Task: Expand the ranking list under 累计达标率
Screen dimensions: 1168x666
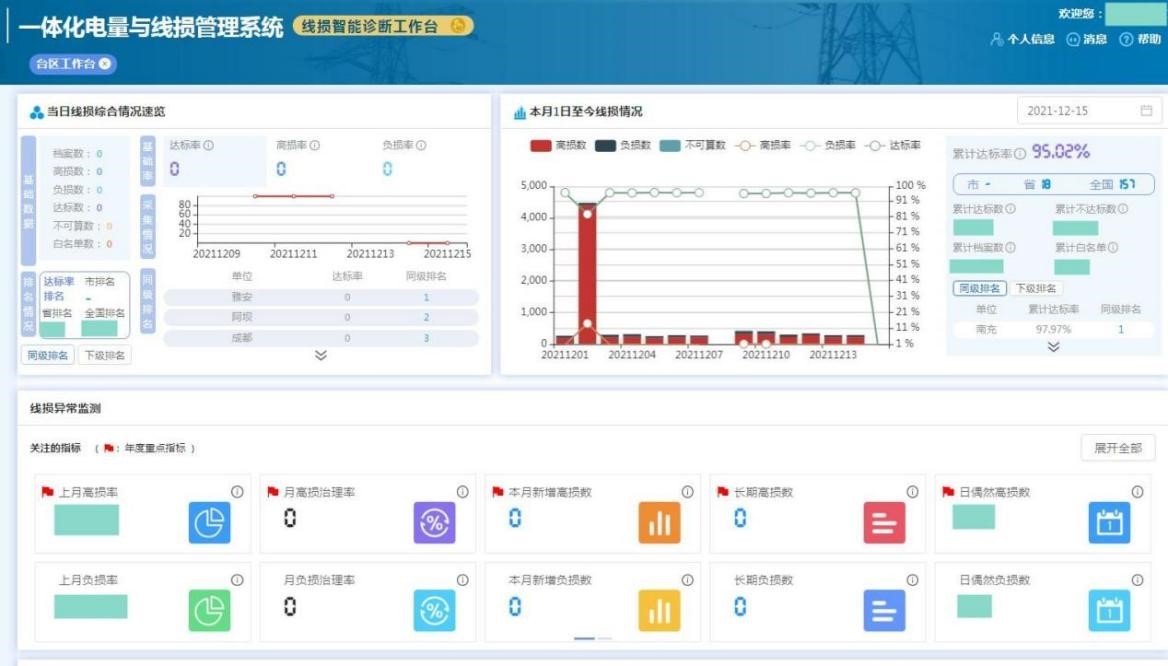Action: pyautogui.click(x=1053, y=347)
